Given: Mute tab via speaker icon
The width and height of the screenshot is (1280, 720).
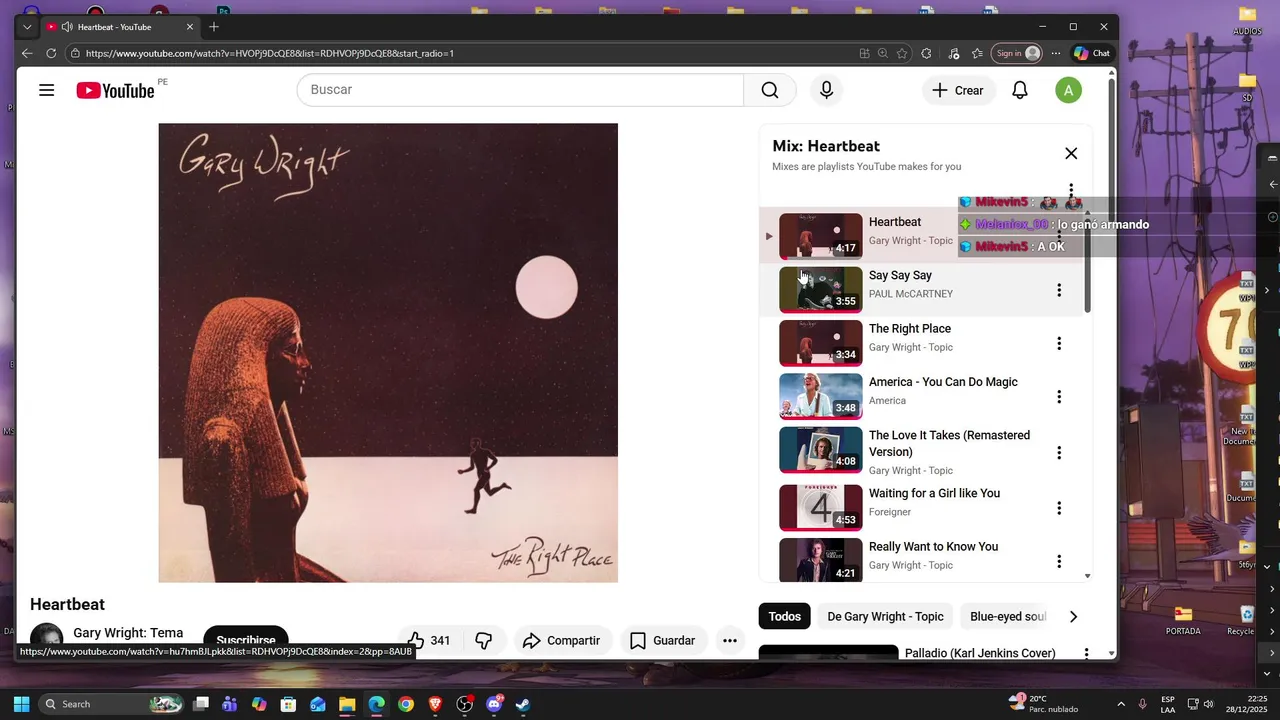Looking at the screenshot, I should click(66, 27).
